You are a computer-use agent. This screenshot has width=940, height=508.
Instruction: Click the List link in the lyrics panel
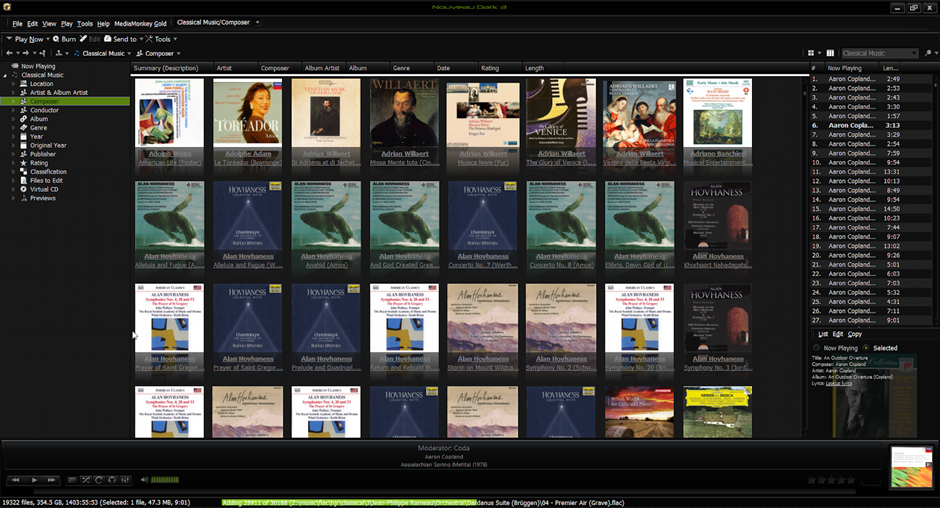point(823,334)
